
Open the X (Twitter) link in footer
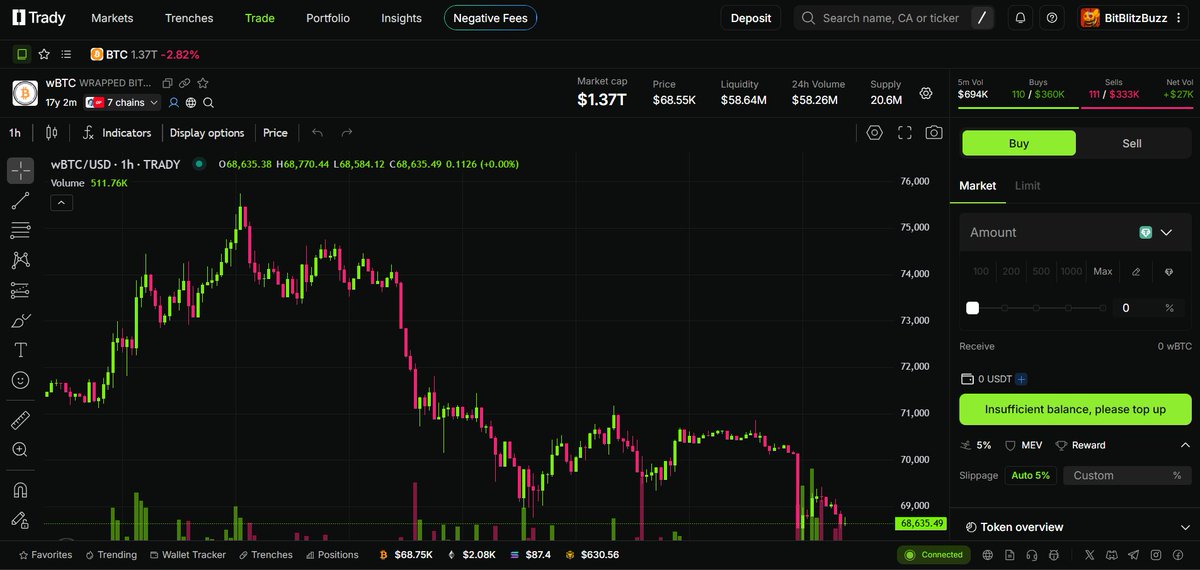1089,554
